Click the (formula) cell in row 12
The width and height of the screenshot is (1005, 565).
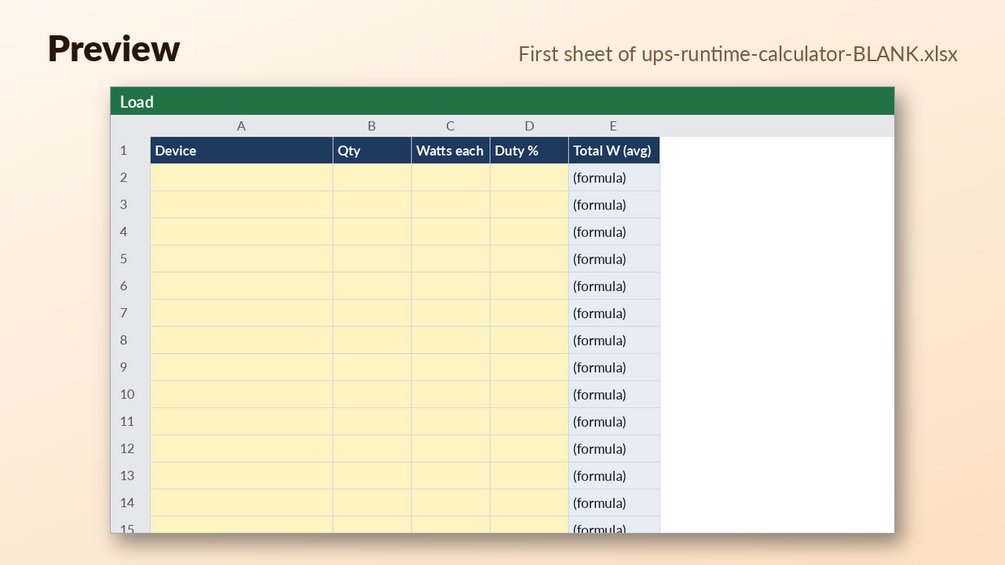pyautogui.click(x=614, y=448)
